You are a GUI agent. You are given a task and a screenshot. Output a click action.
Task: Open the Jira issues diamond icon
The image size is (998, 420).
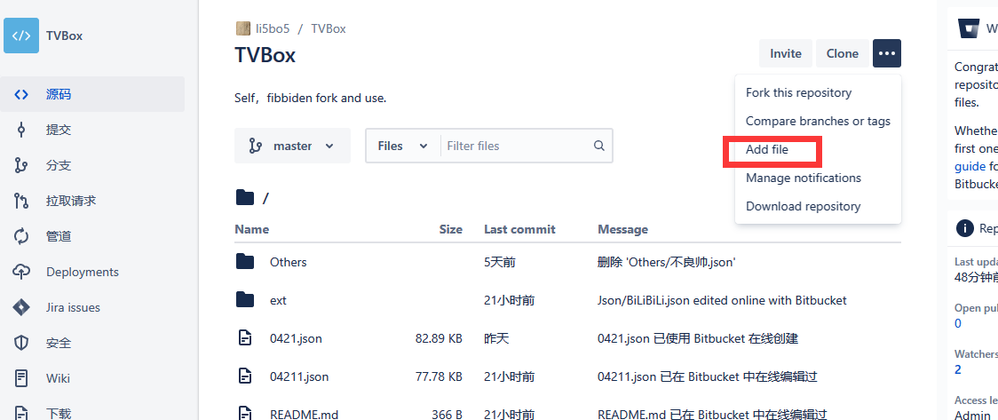[21, 308]
